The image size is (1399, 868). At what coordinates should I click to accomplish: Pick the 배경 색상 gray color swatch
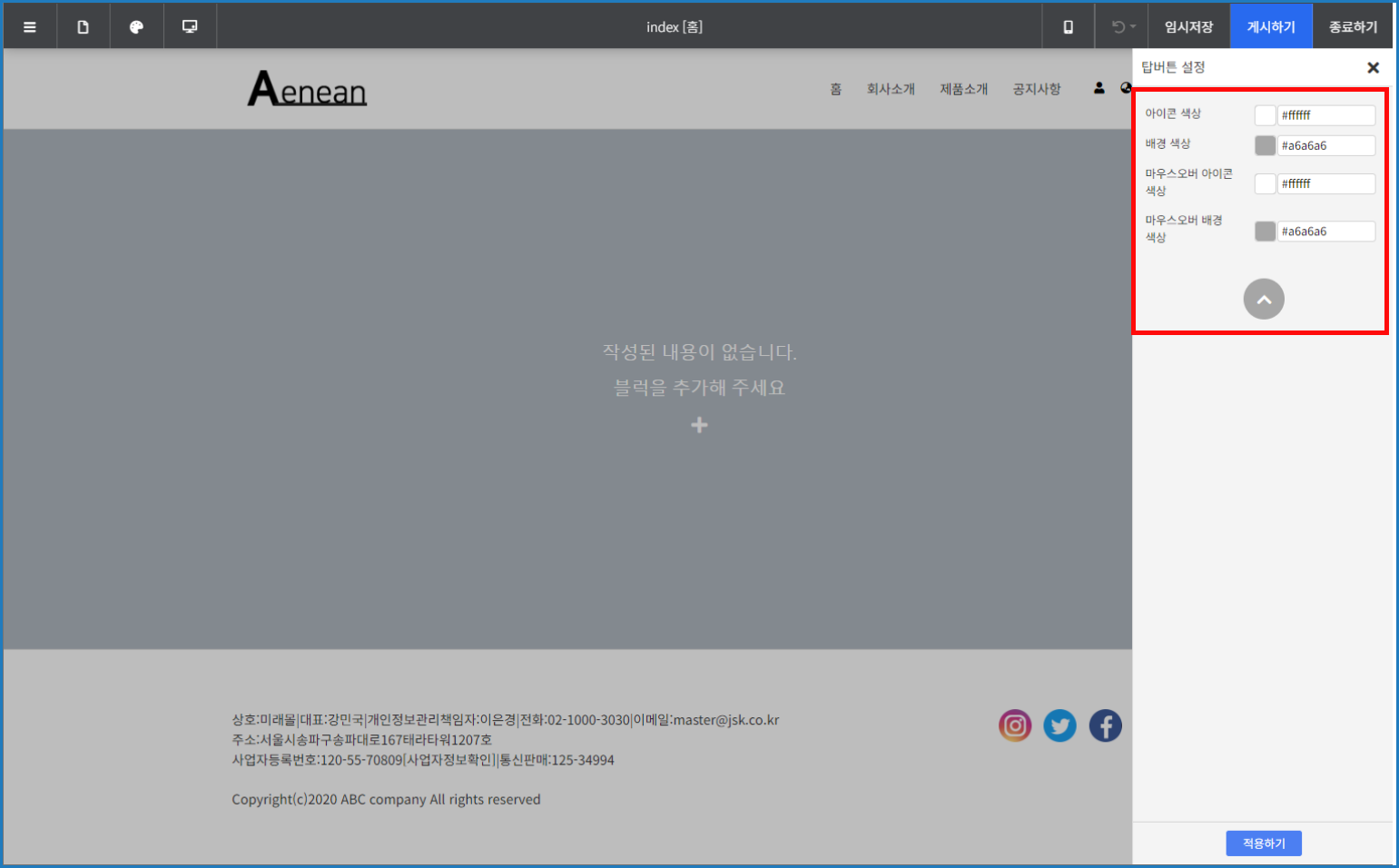pos(1265,145)
